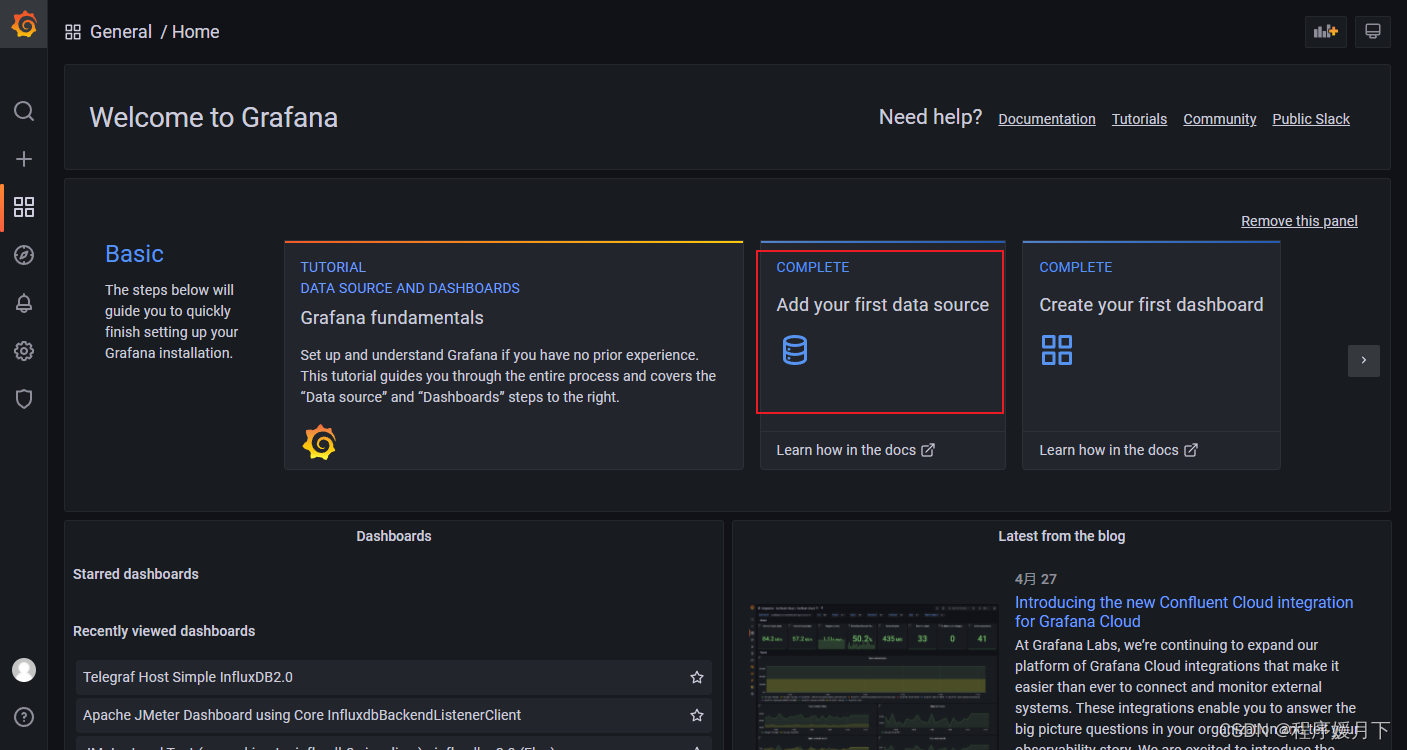
Task: Click the Welcome to Grafana heading
Action: 214,118
